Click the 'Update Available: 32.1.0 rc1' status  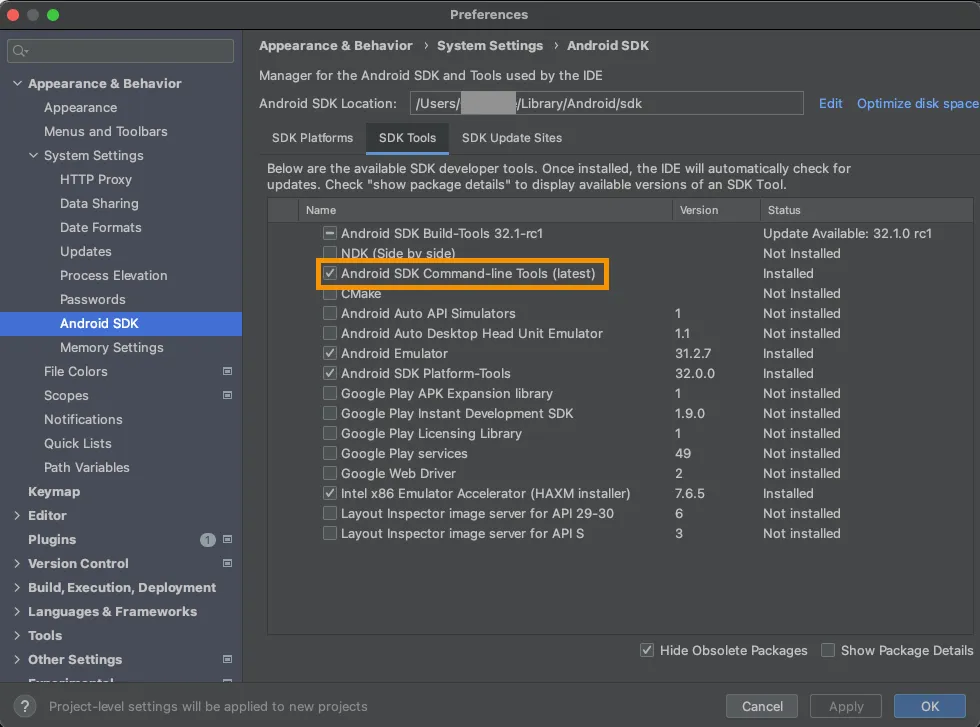pos(847,233)
